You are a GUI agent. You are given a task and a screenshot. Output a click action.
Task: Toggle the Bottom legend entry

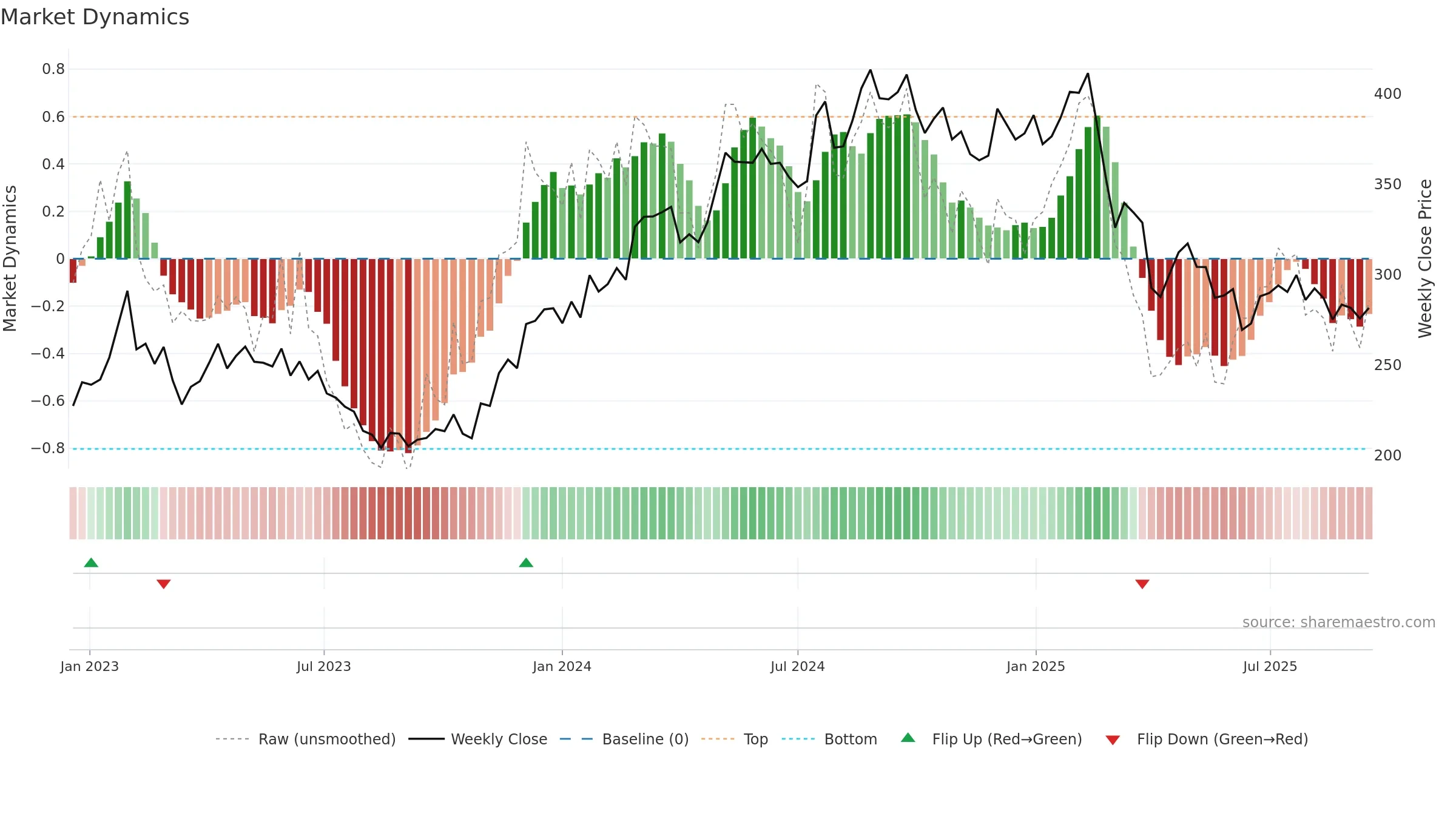[x=829, y=739]
